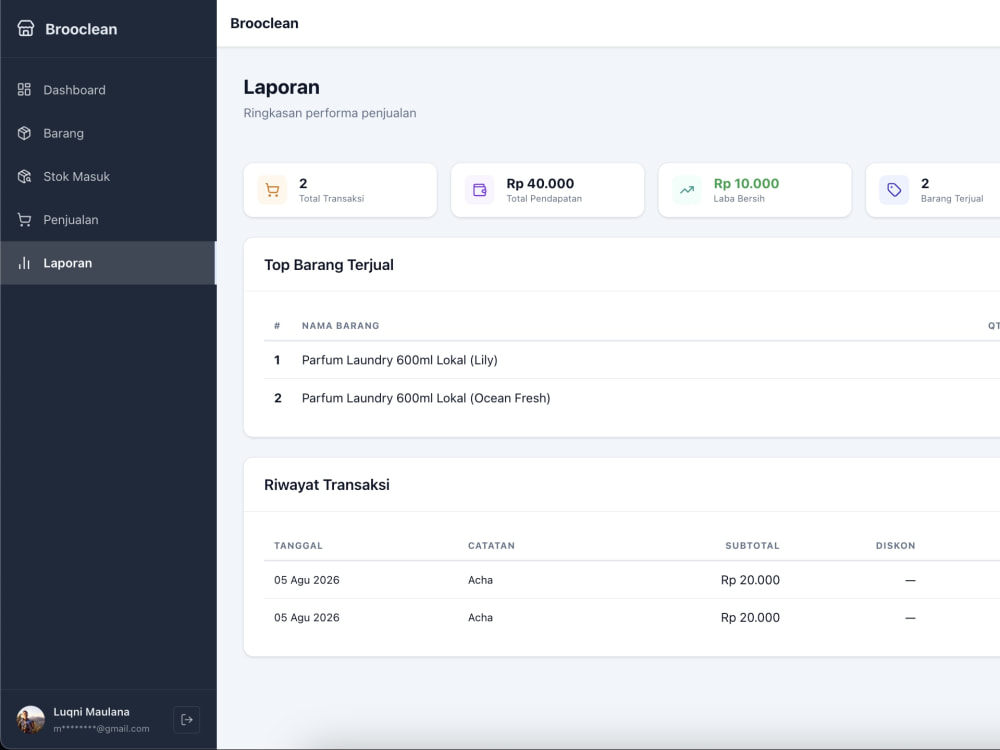The width and height of the screenshot is (1000, 750).
Task: Click the CATATAN column header
Action: [x=491, y=545]
